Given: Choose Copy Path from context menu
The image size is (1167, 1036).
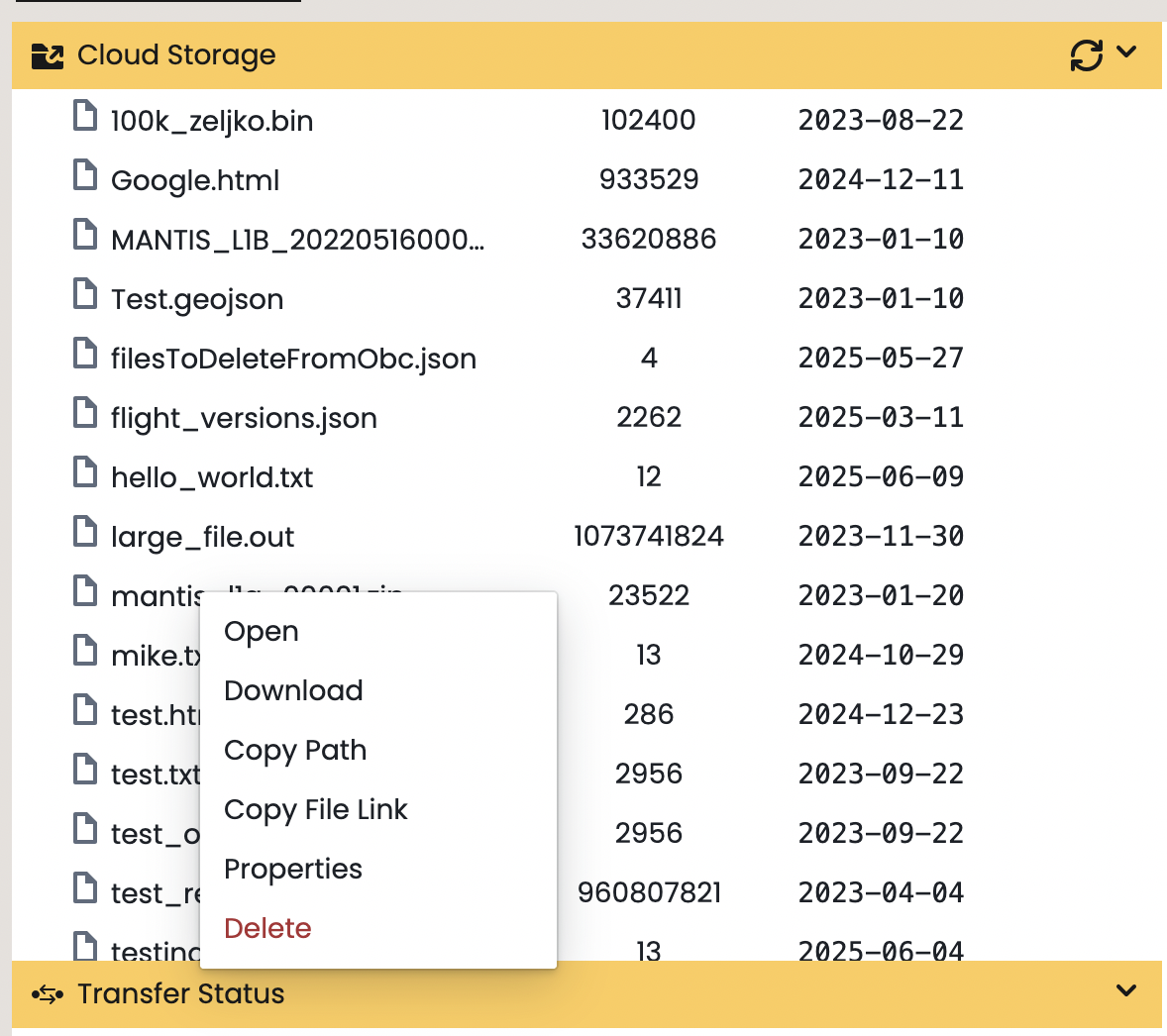Looking at the screenshot, I should pos(295,750).
